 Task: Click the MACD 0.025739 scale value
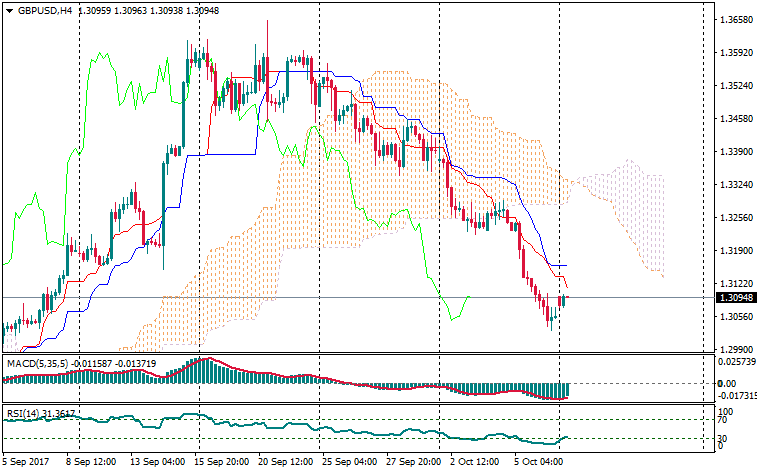coord(737,361)
